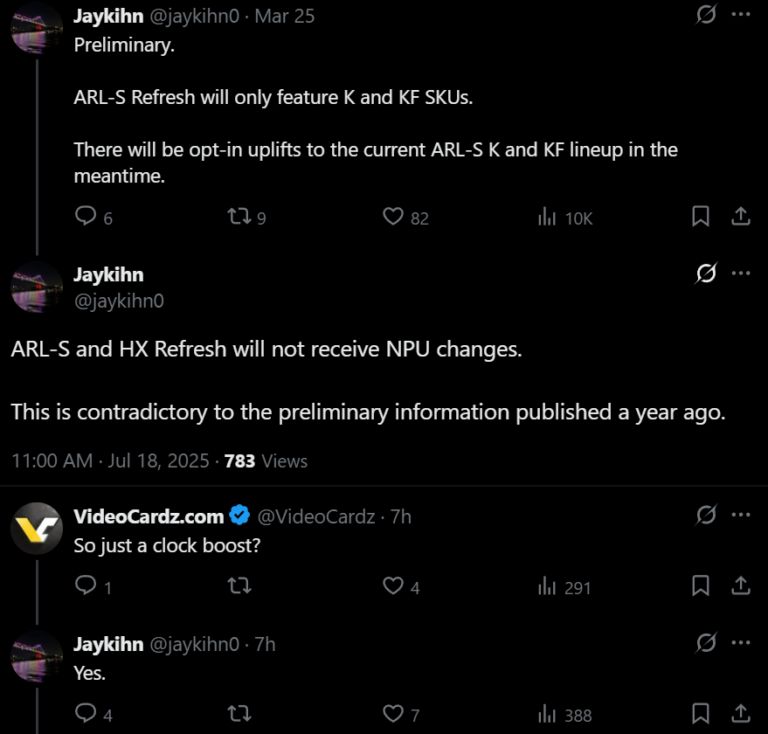Open more options on the Mar 25 tweet
This screenshot has width=768, height=734.
point(741,16)
